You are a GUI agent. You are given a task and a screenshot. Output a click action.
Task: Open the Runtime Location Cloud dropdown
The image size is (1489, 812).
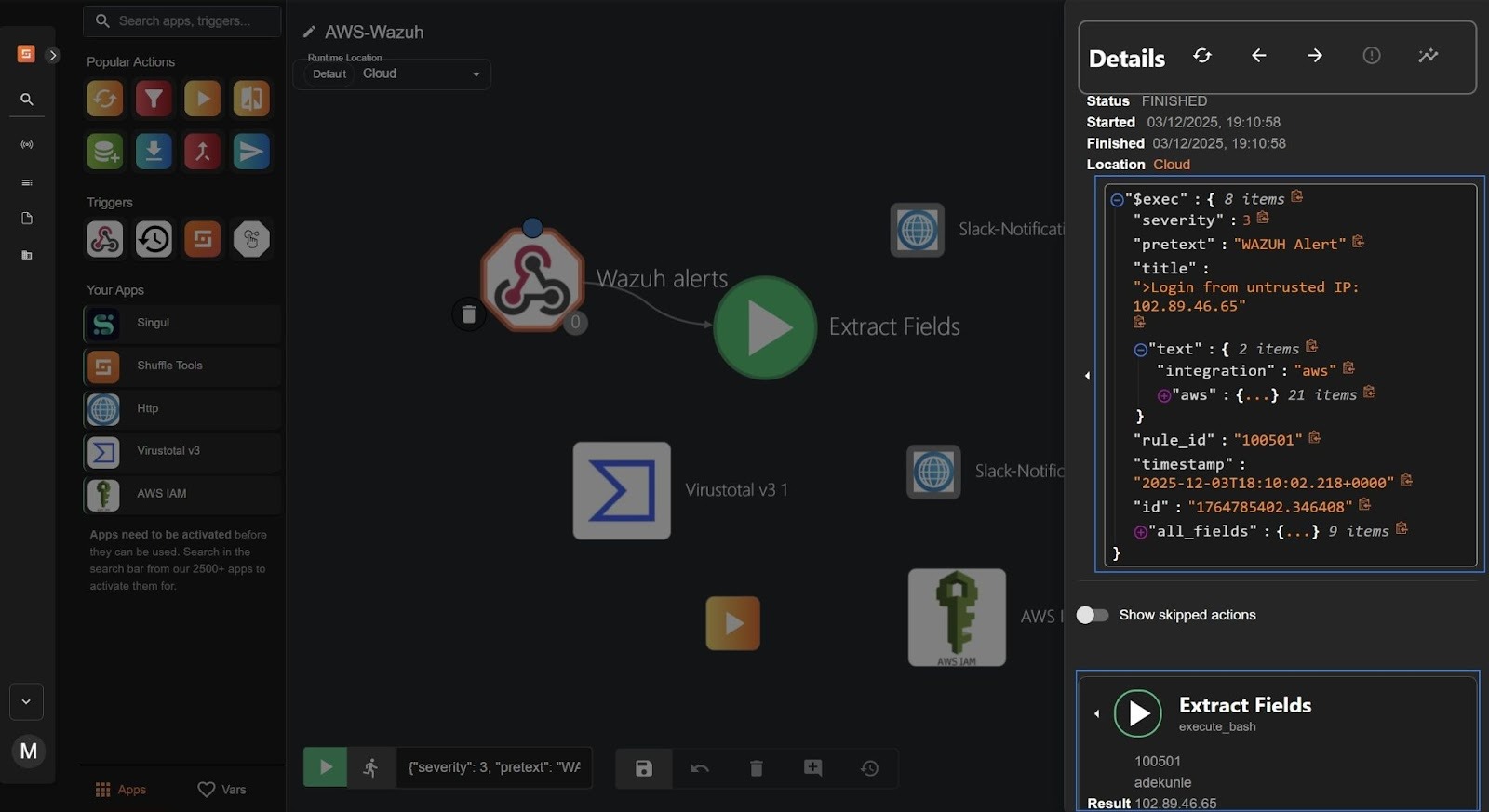(x=392, y=73)
